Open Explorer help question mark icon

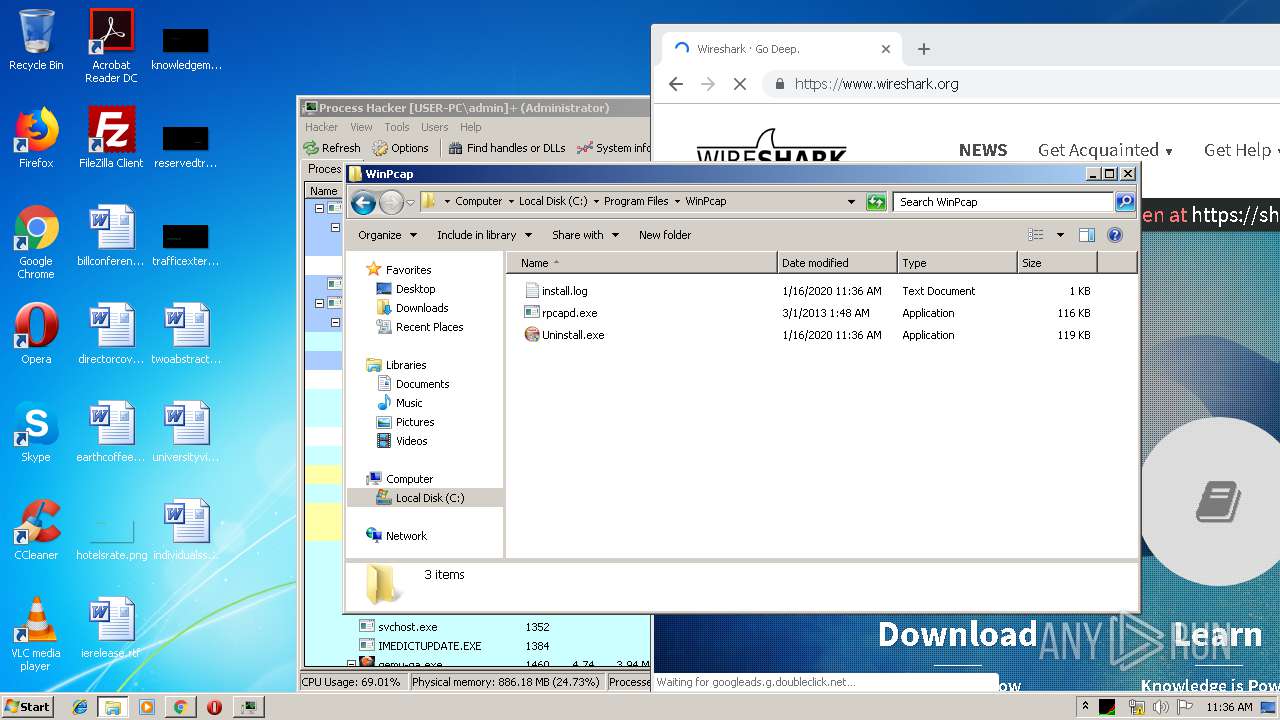[1115, 235]
